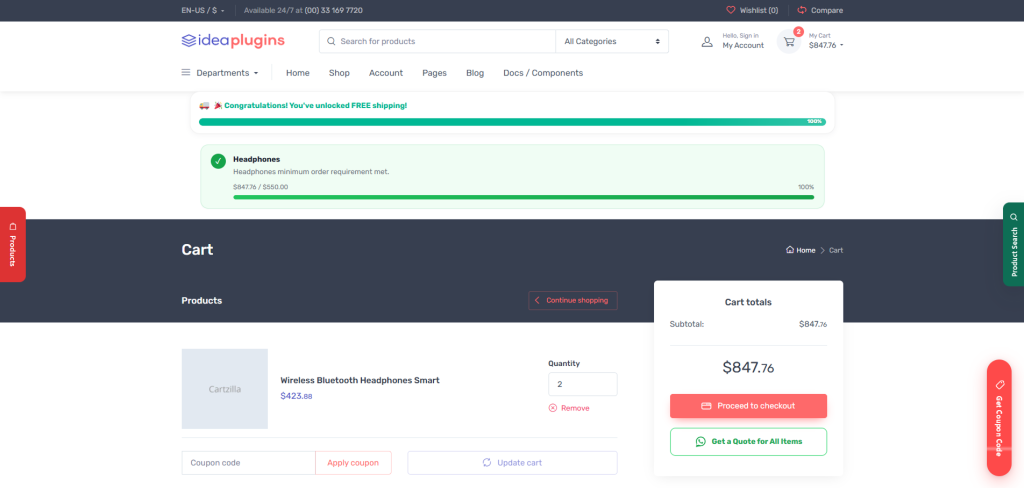Click the refresh icon on Update cart
This screenshot has width=1024, height=488.
[x=487, y=463]
